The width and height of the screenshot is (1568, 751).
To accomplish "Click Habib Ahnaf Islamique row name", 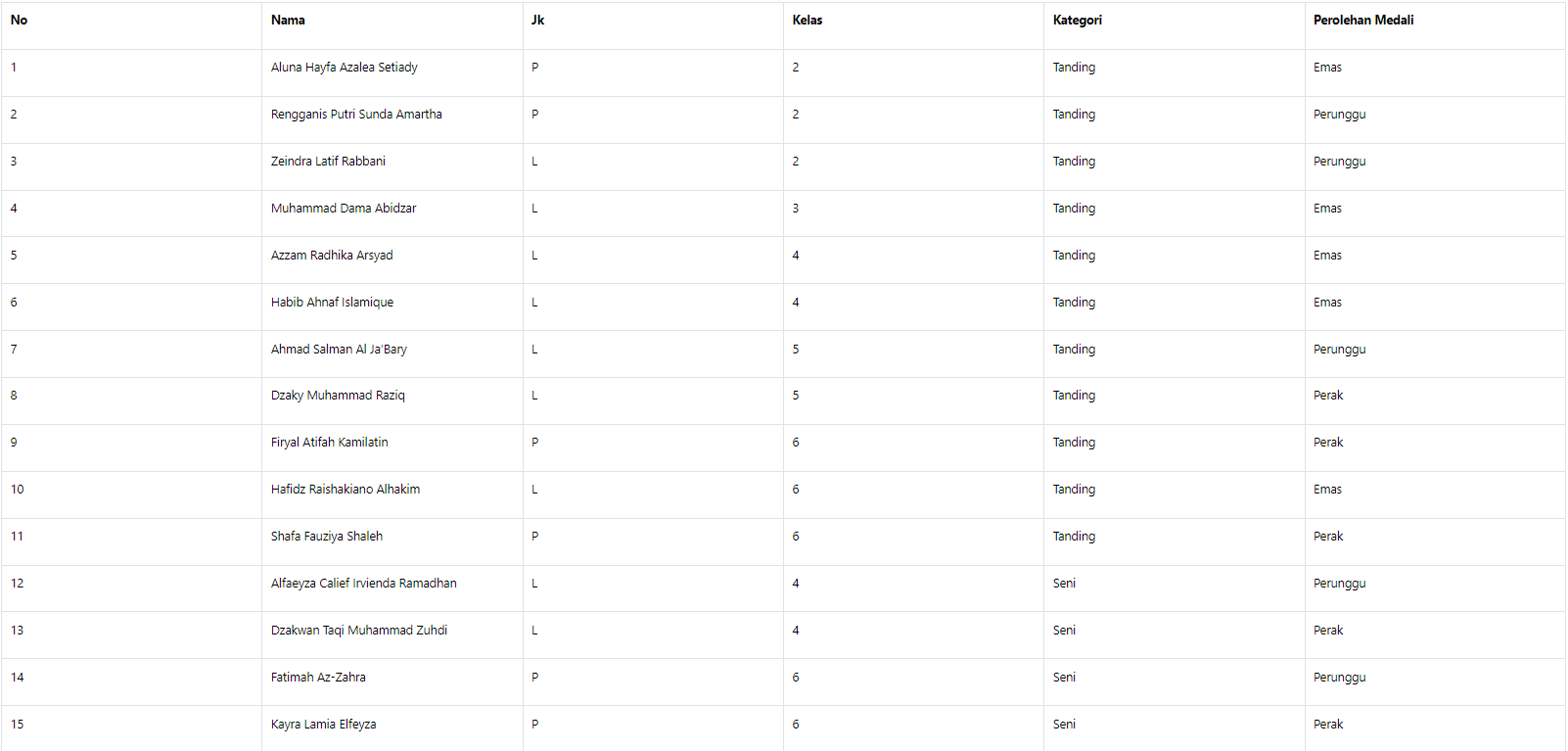I will pos(332,303).
